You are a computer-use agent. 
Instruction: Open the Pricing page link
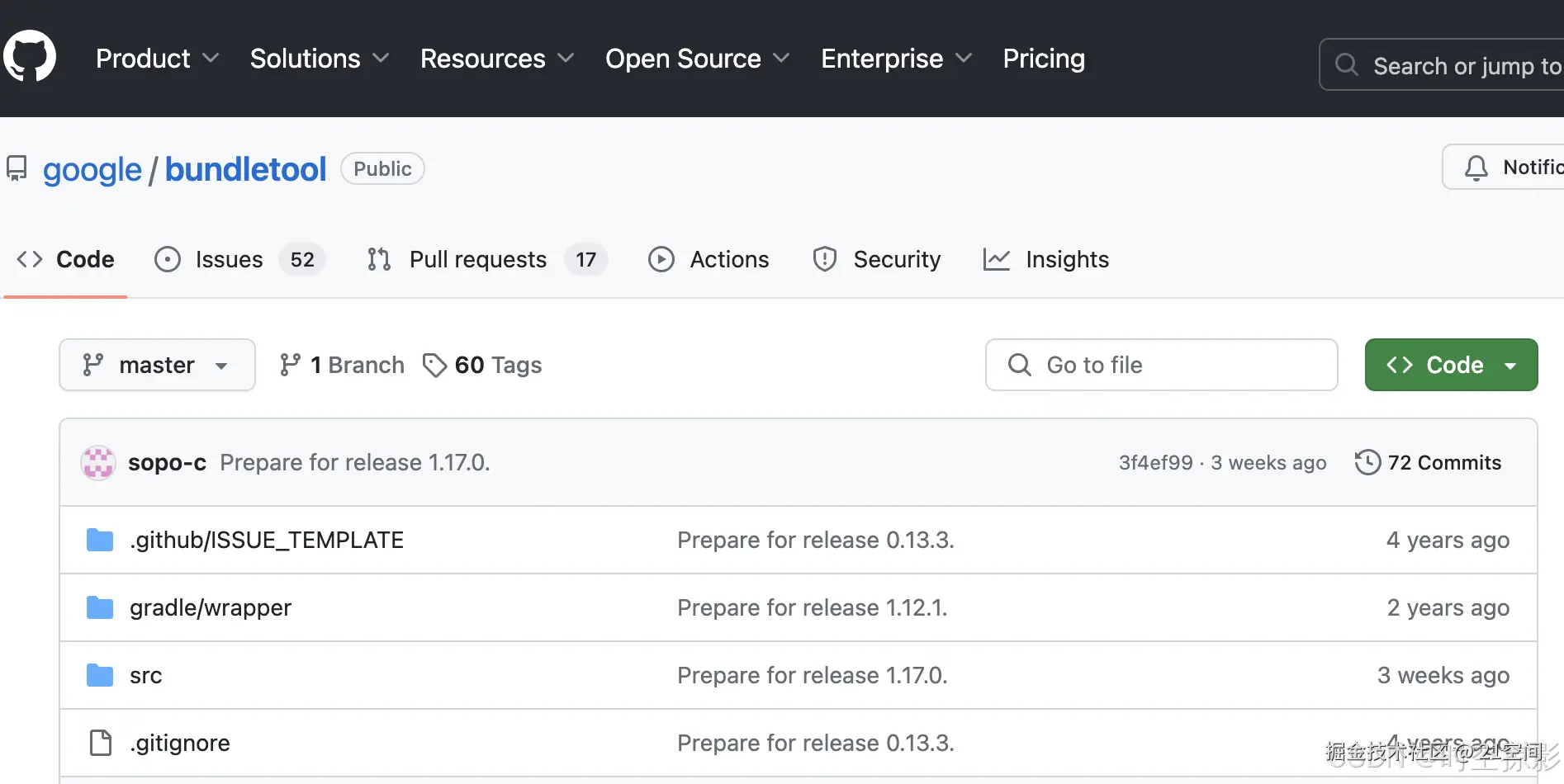point(1044,59)
